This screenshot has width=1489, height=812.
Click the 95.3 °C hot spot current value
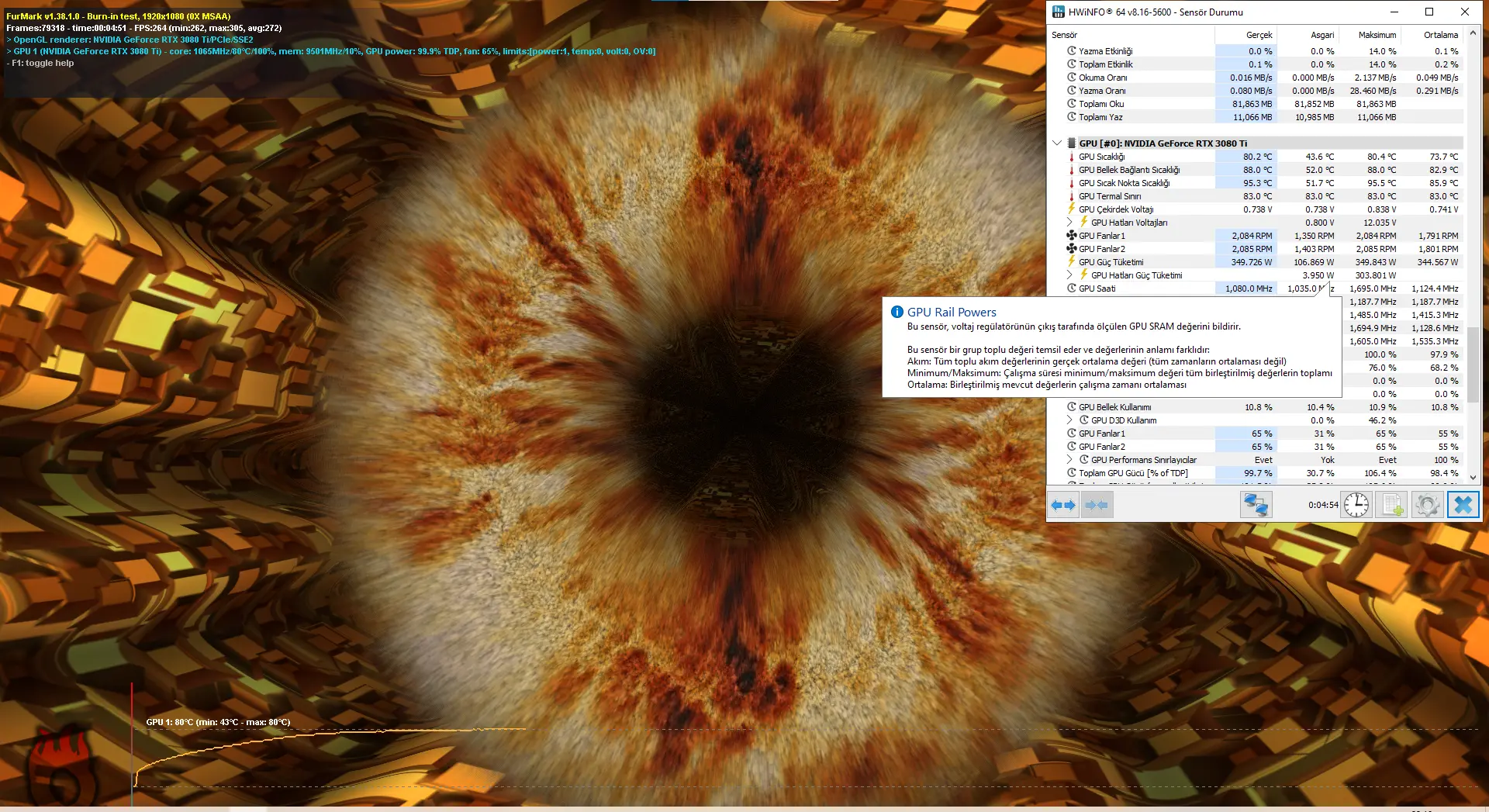point(1257,183)
